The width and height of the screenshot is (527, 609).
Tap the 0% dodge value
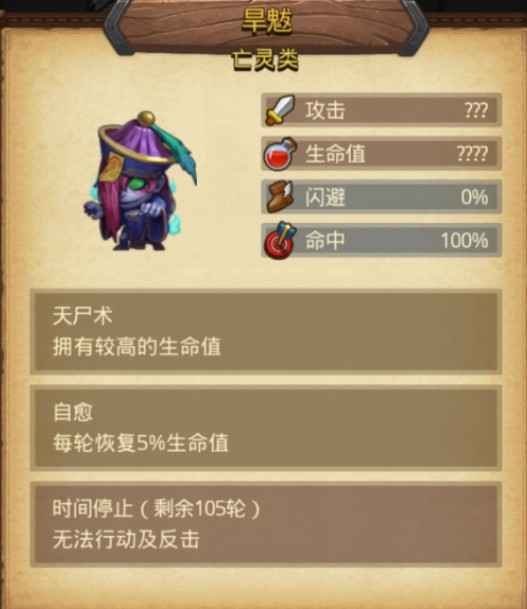(x=474, y=197)
